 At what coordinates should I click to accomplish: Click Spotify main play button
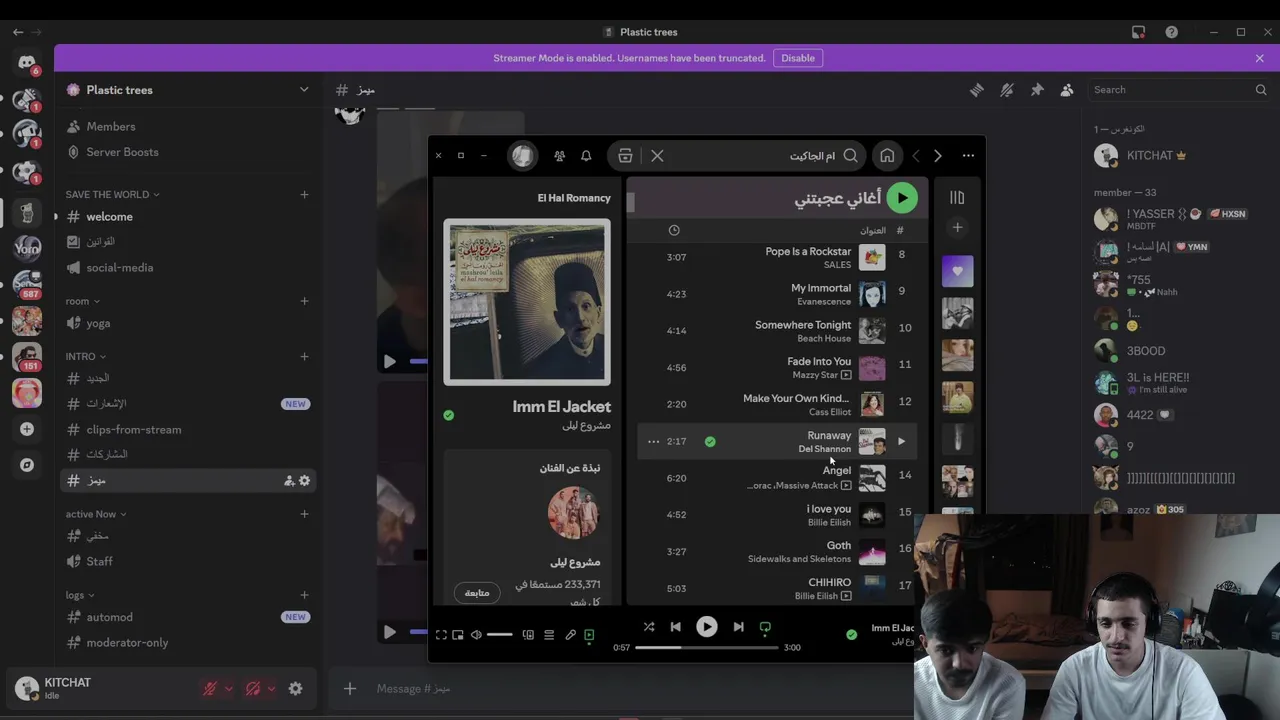click(x=706, y=627)
